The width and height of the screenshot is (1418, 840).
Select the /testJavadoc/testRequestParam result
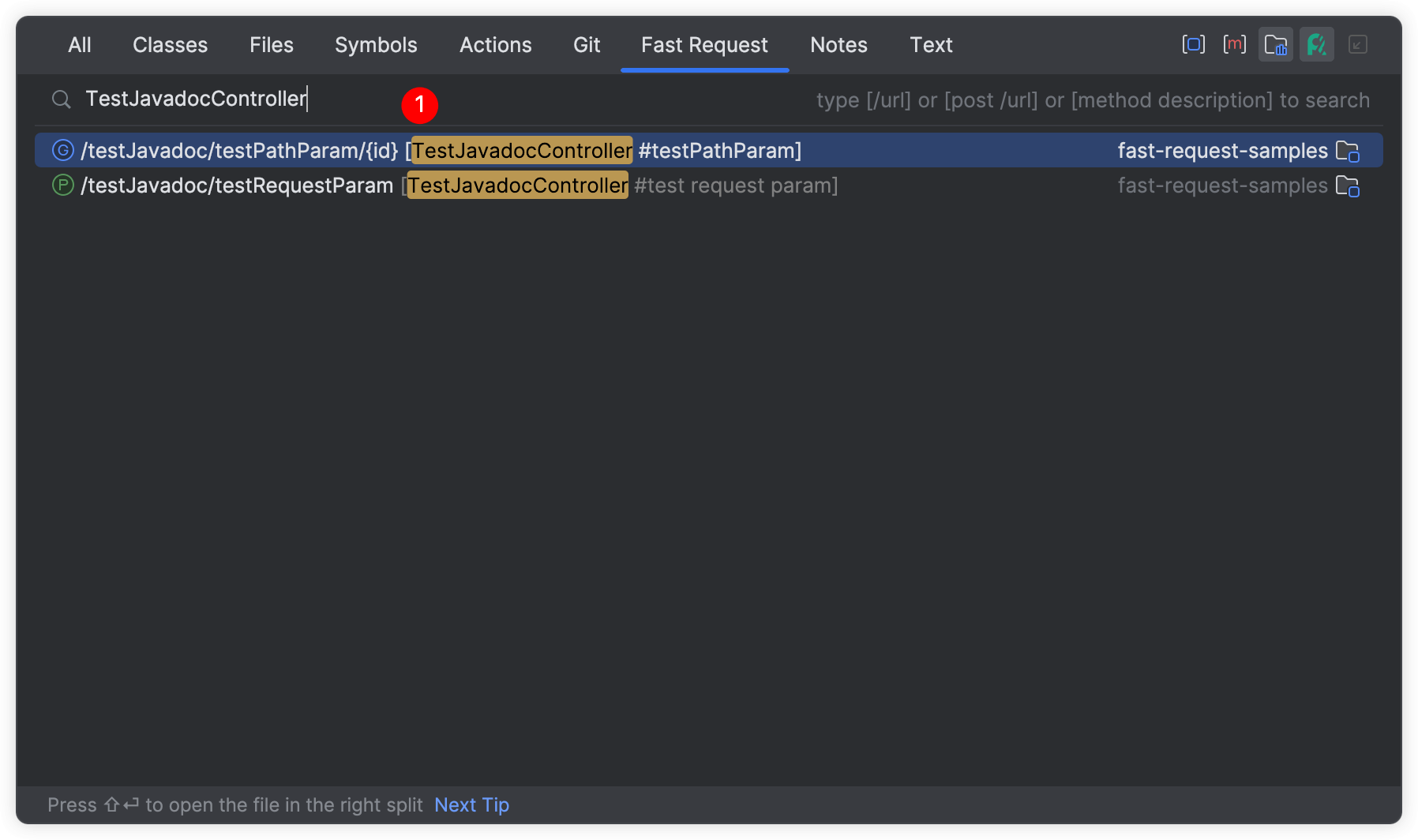point(237,186)
